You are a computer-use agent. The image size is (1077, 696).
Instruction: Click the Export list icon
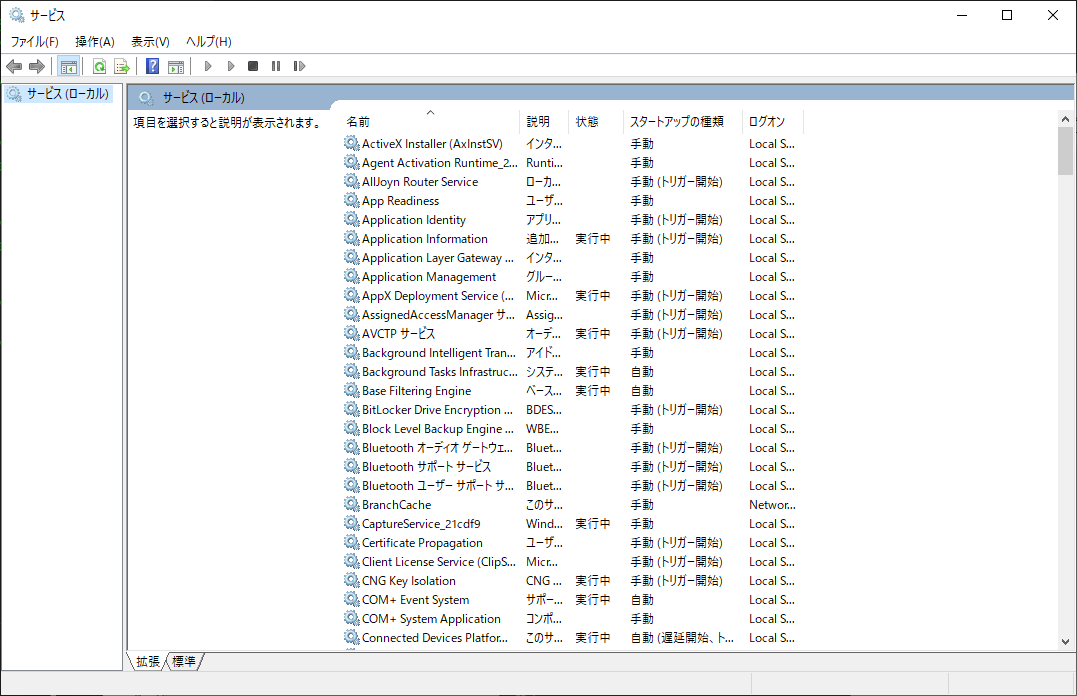(121, 66)
